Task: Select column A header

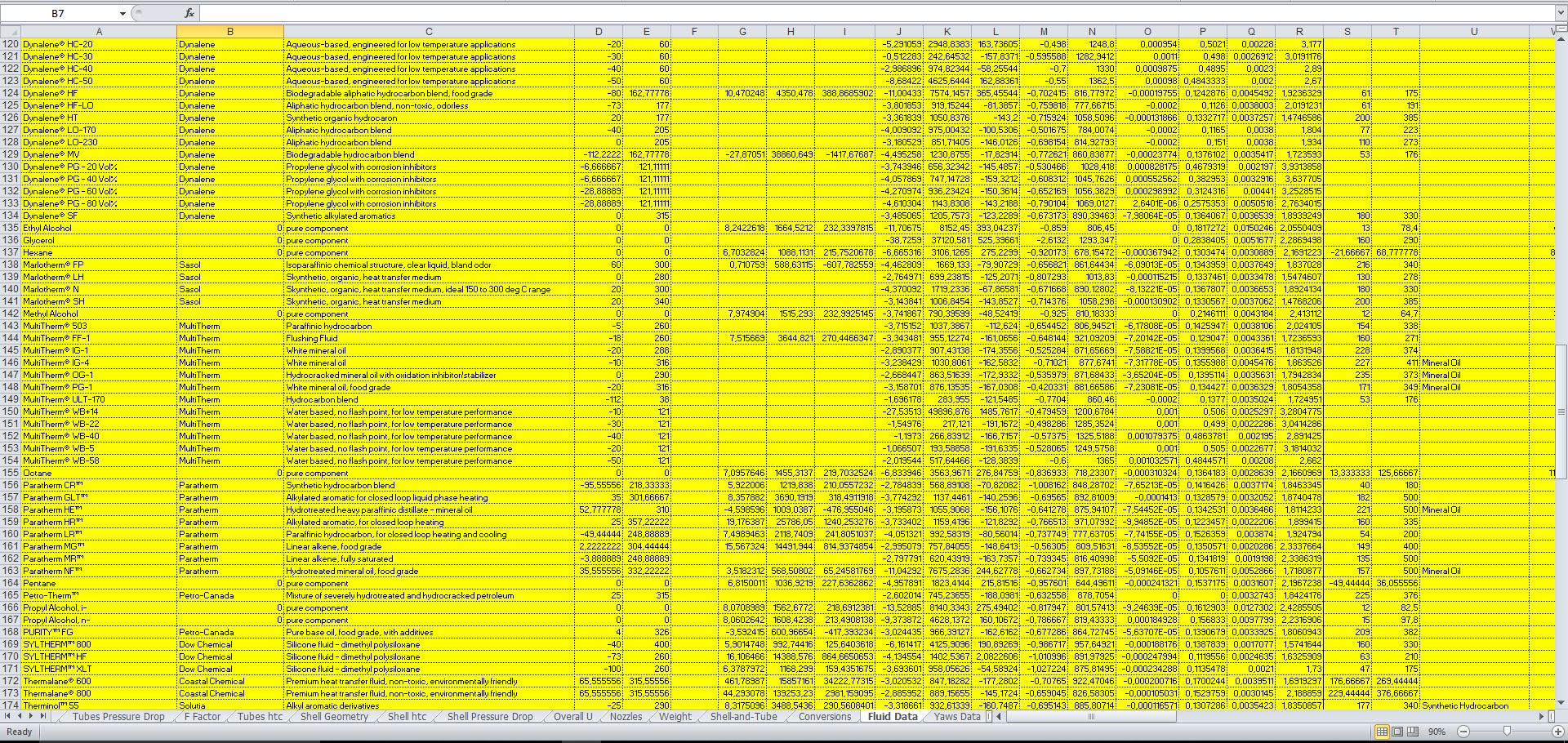Action: pos(99,32)
